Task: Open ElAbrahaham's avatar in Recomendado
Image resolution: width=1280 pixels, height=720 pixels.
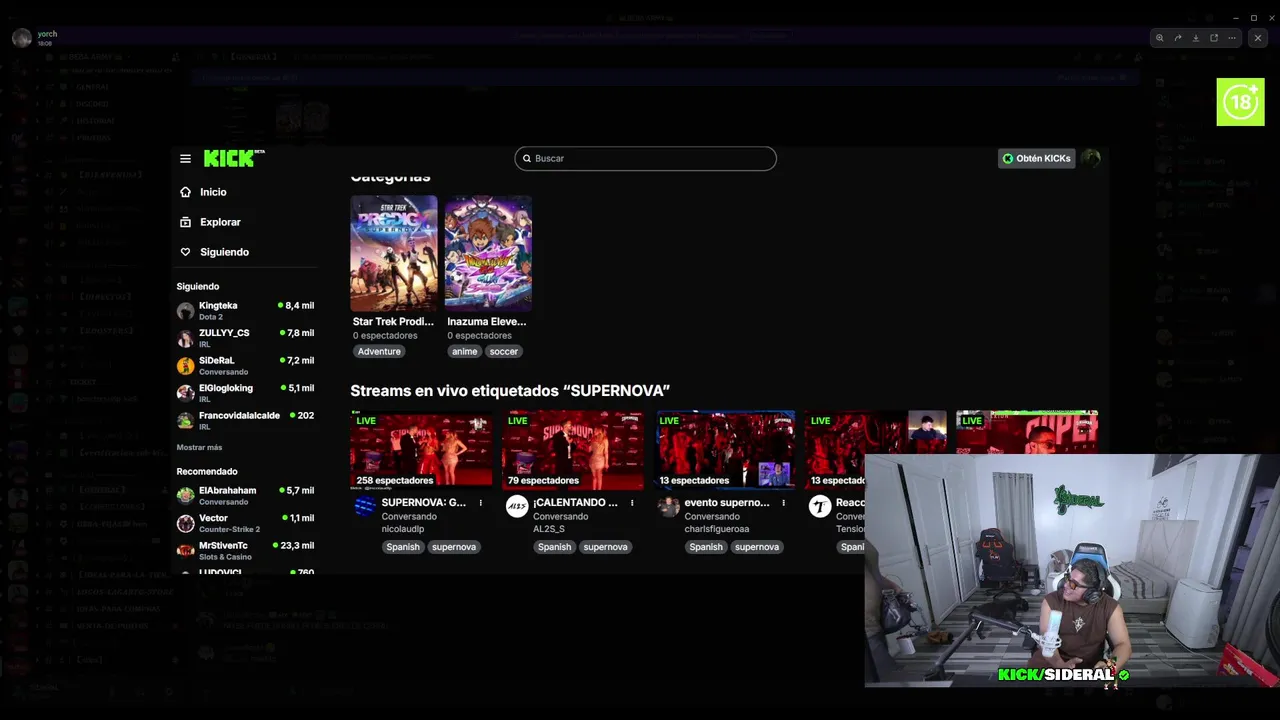Action: (x=185, y=496)
